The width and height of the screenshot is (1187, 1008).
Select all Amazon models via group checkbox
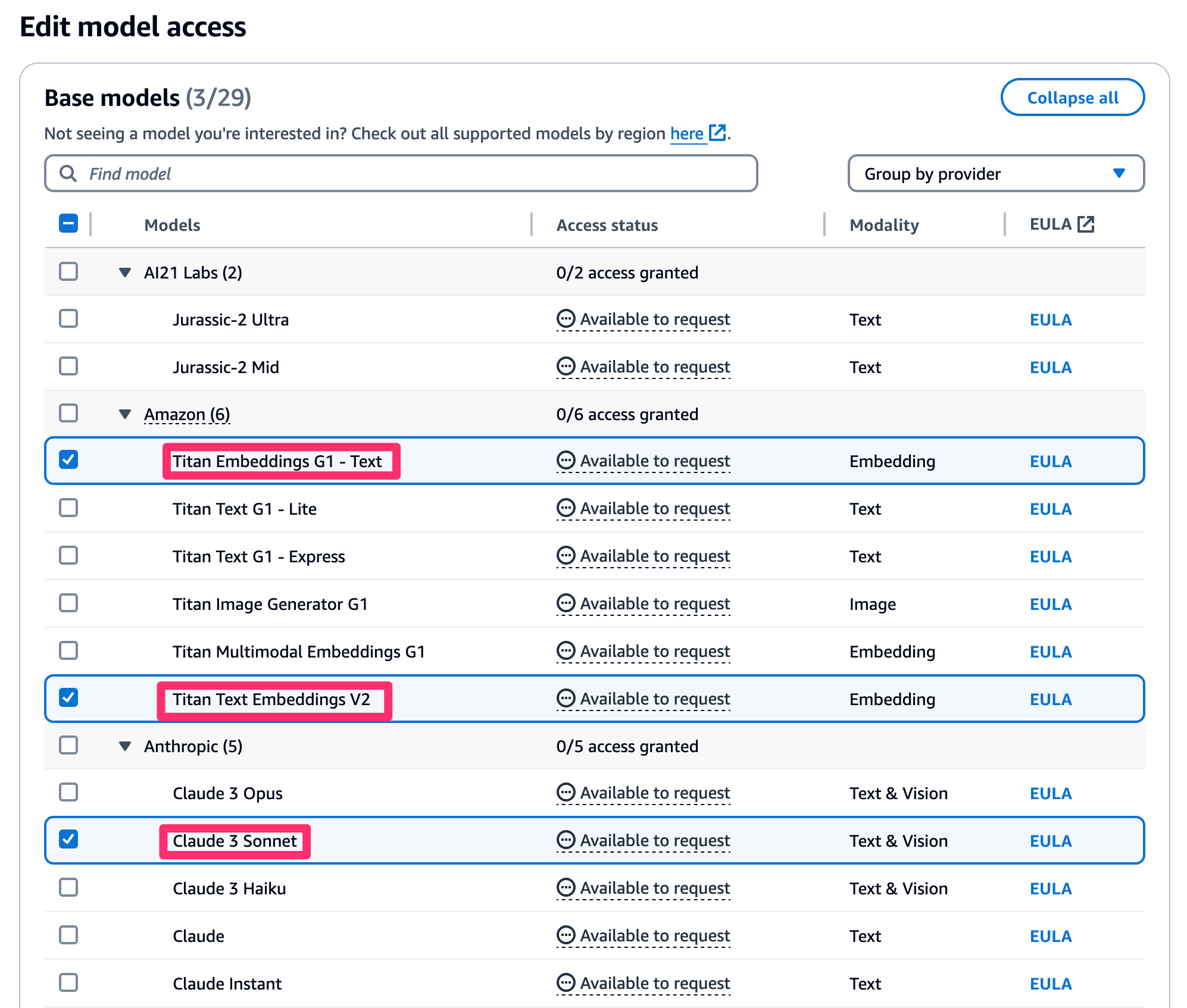68,413
